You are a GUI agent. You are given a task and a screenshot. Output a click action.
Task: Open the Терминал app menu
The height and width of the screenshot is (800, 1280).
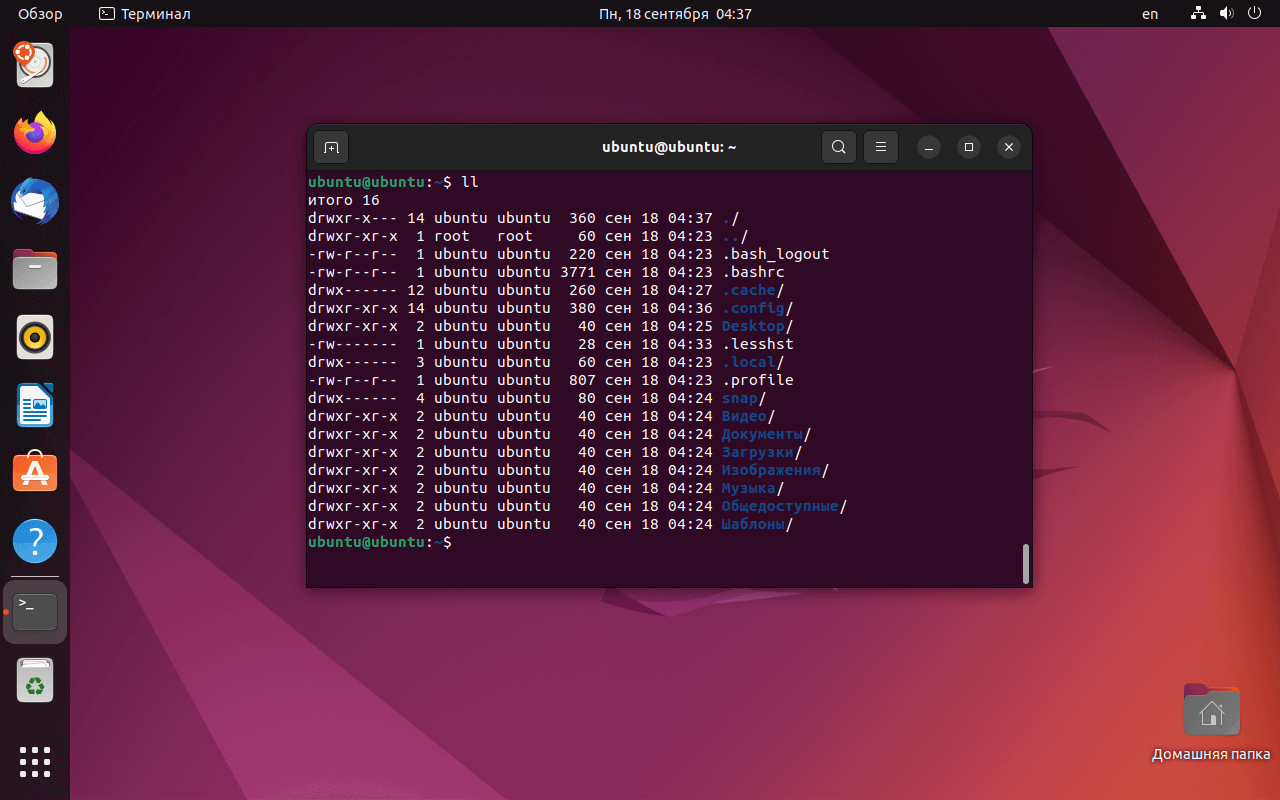point(145,14)
